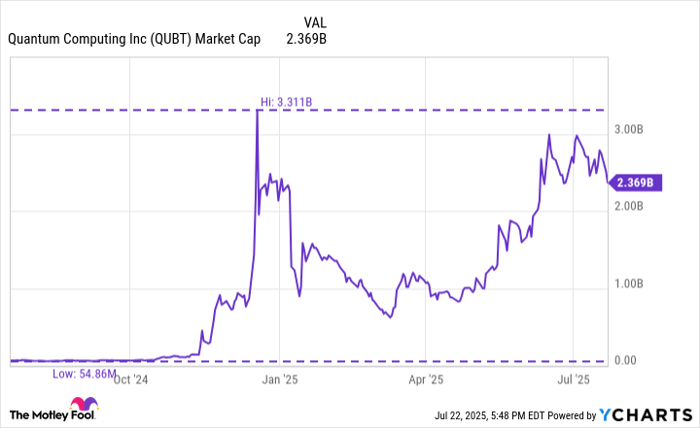
Task: Click the 0.00 y-axis label
Action: [627, 361]
